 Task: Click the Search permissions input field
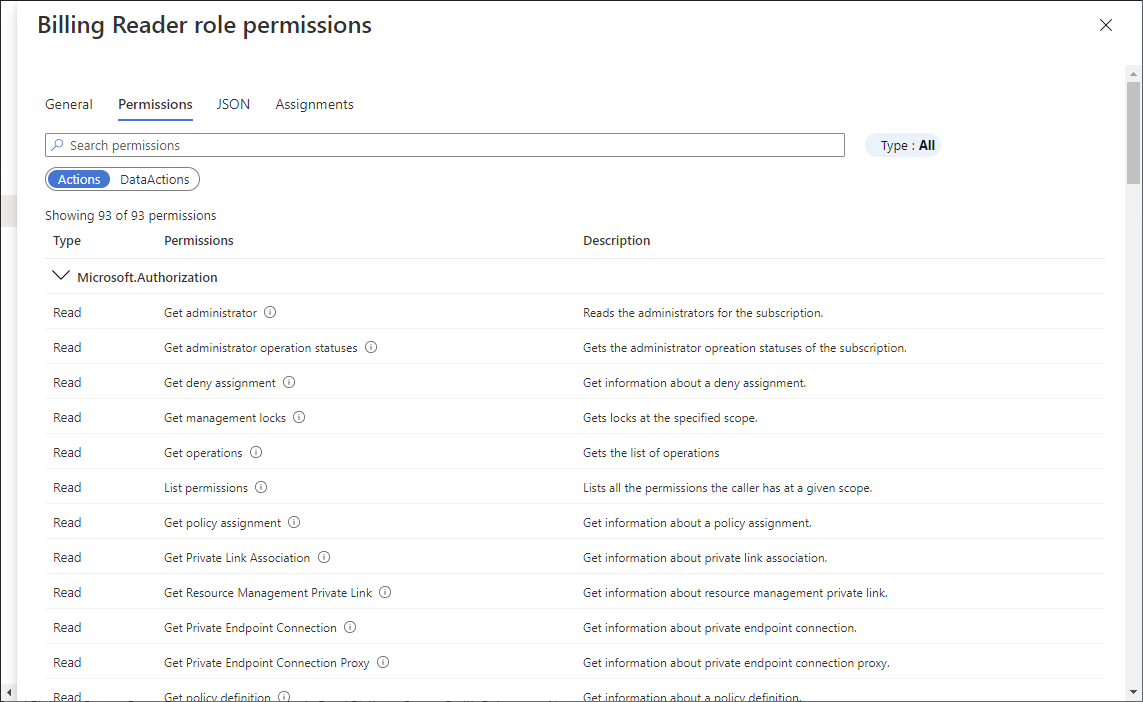445,145
